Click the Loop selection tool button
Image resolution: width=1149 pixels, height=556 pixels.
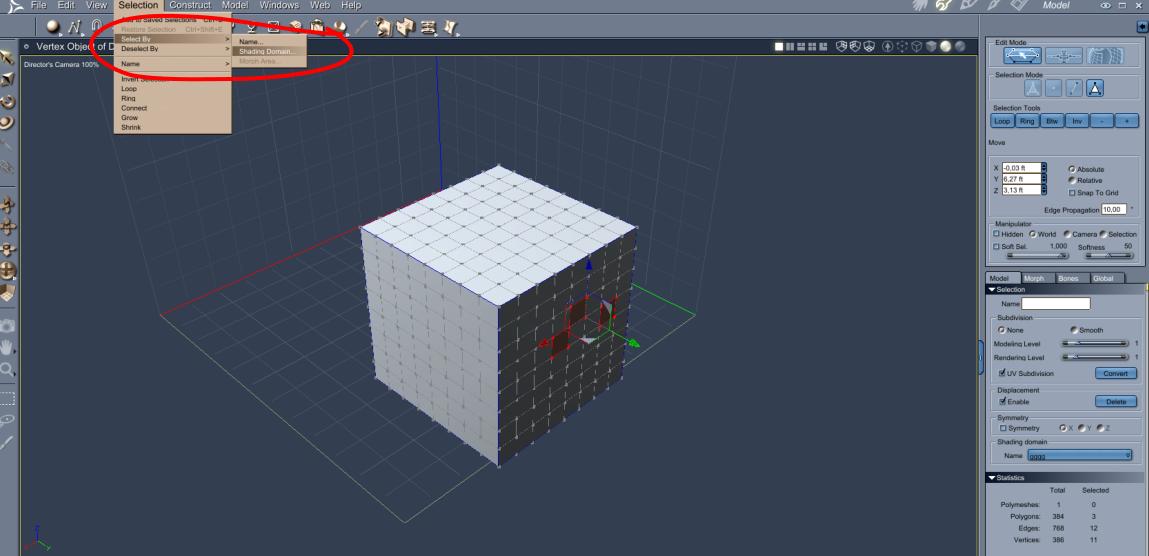click(x=1002, y=121)
